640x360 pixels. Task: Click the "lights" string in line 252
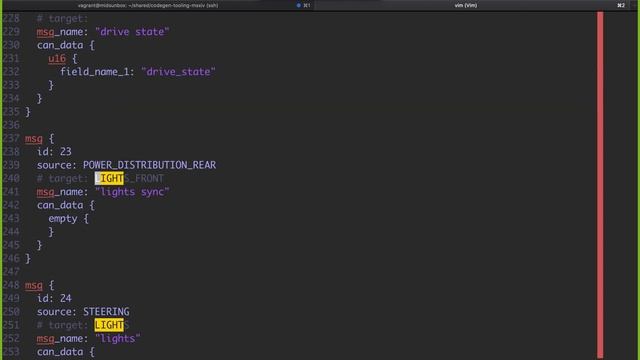click(x=118, y=338)
